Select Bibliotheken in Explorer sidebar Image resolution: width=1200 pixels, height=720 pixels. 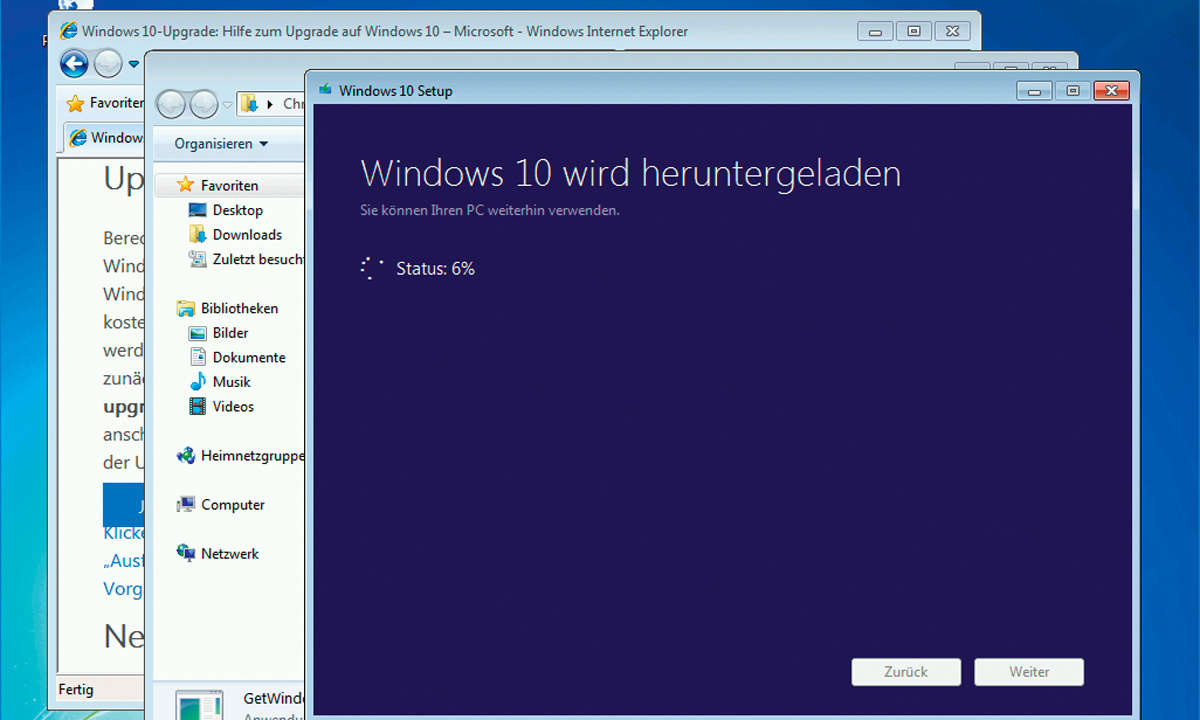[x=239, y=308]
